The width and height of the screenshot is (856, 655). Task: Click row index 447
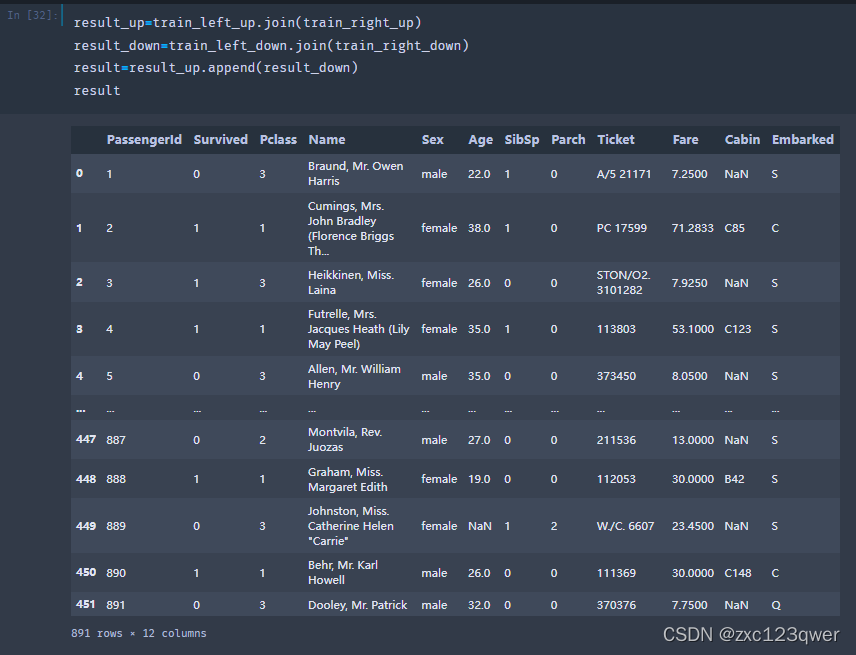pos(86,439)
